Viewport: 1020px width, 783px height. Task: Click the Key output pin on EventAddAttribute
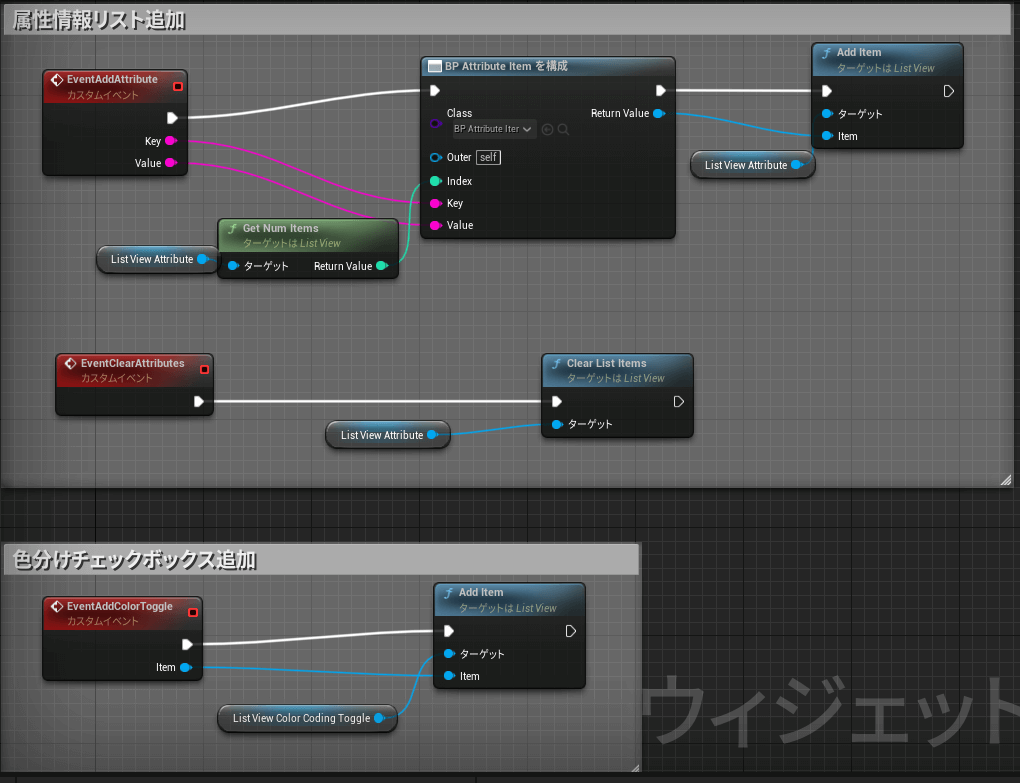pyautogui.click(x=170, y=141)
